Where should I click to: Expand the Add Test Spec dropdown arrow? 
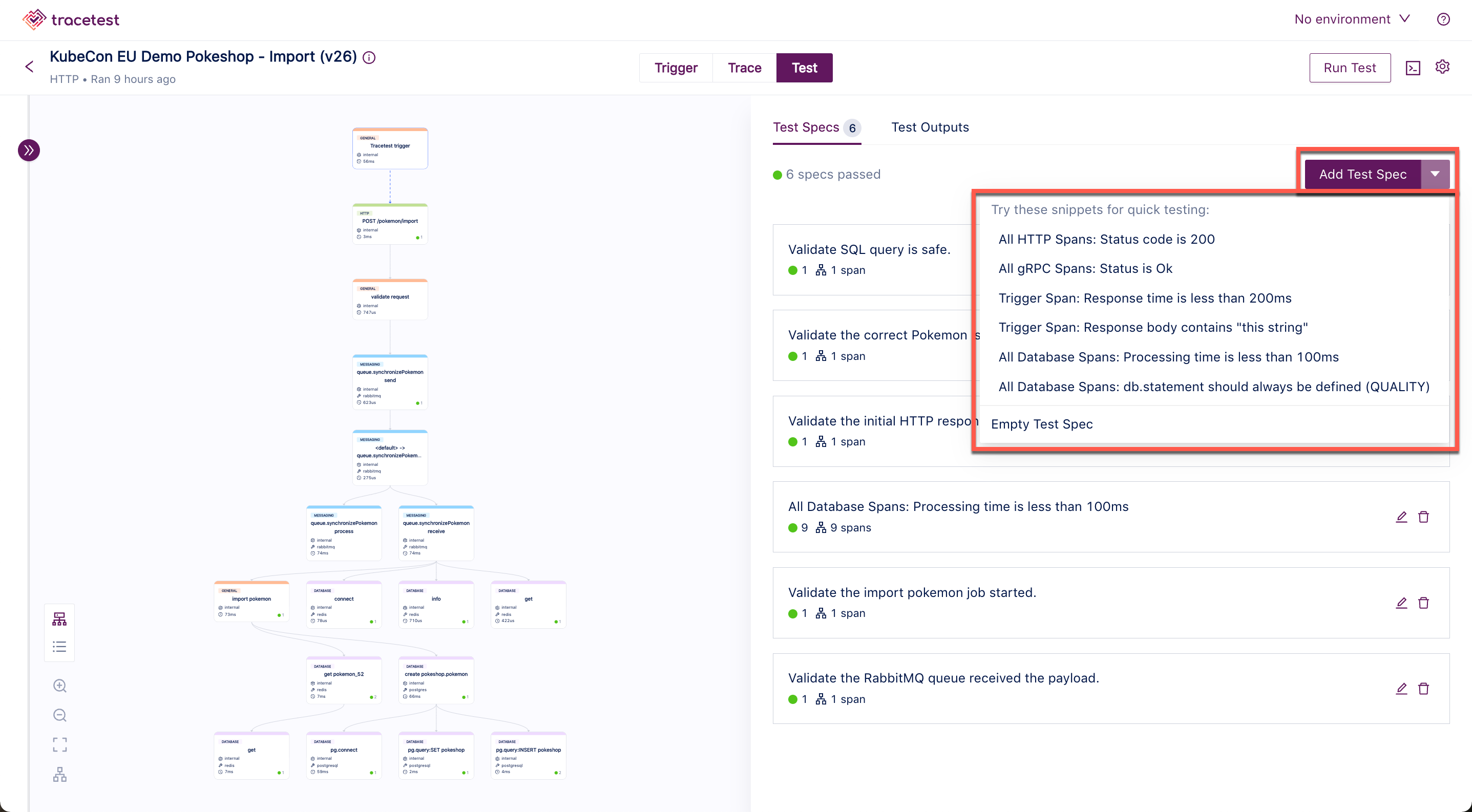point(1433,174)
